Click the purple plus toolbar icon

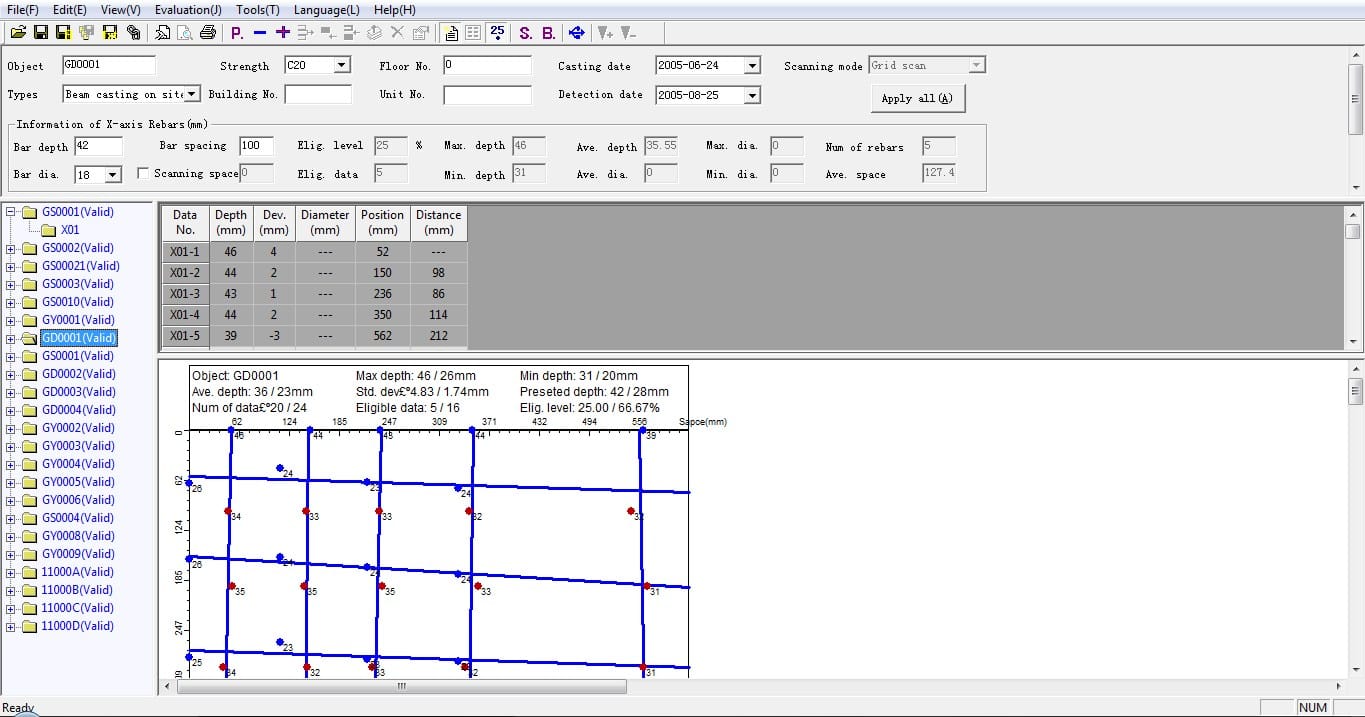pos(283,32)
